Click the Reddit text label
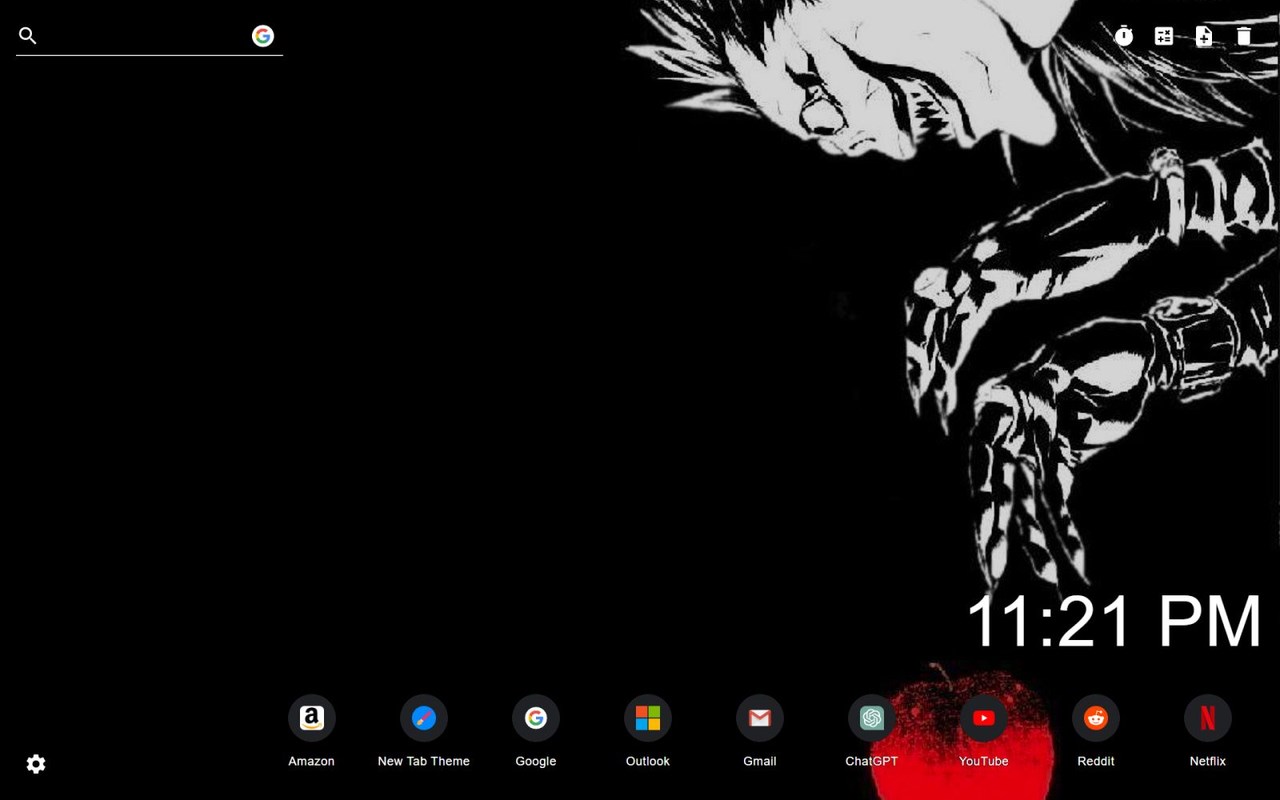This screenshot has height=800, width=1280. 1096,761
